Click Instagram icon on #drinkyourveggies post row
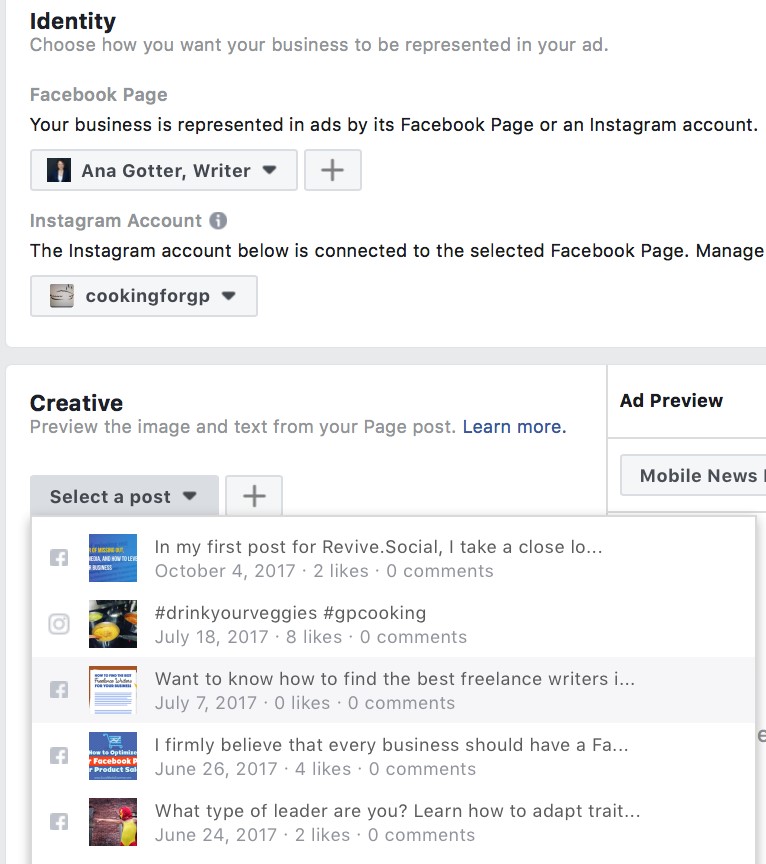 59,624
